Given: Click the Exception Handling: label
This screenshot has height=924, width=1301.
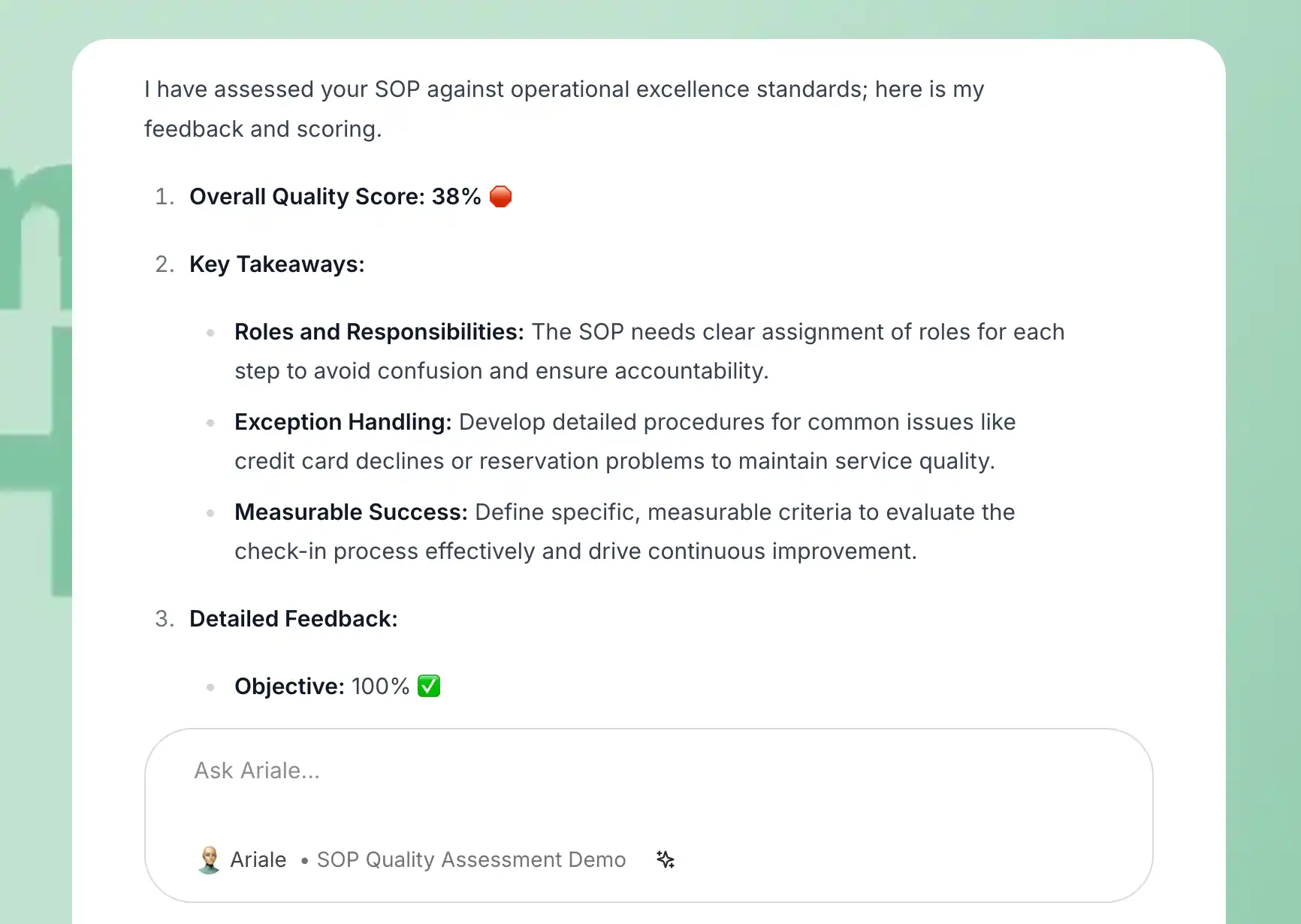Looking at the screenshot, I should coord(343,422).
